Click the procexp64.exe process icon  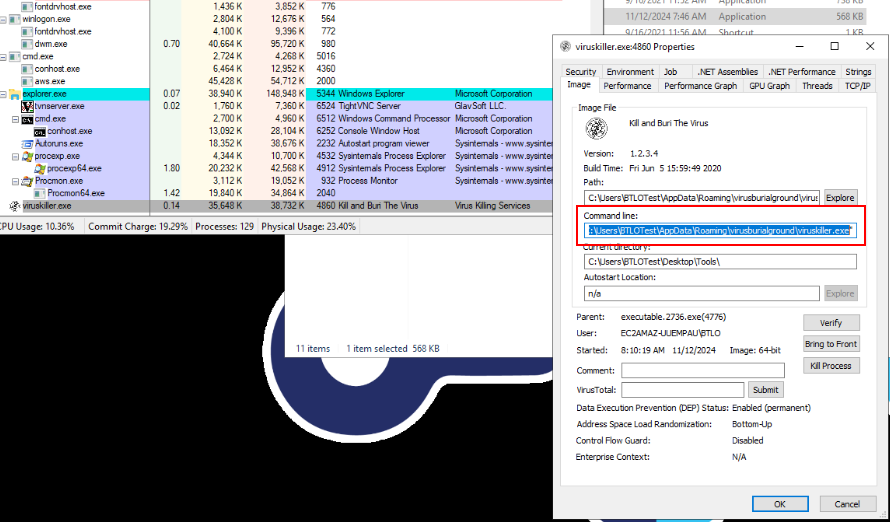tap(40, 169)
